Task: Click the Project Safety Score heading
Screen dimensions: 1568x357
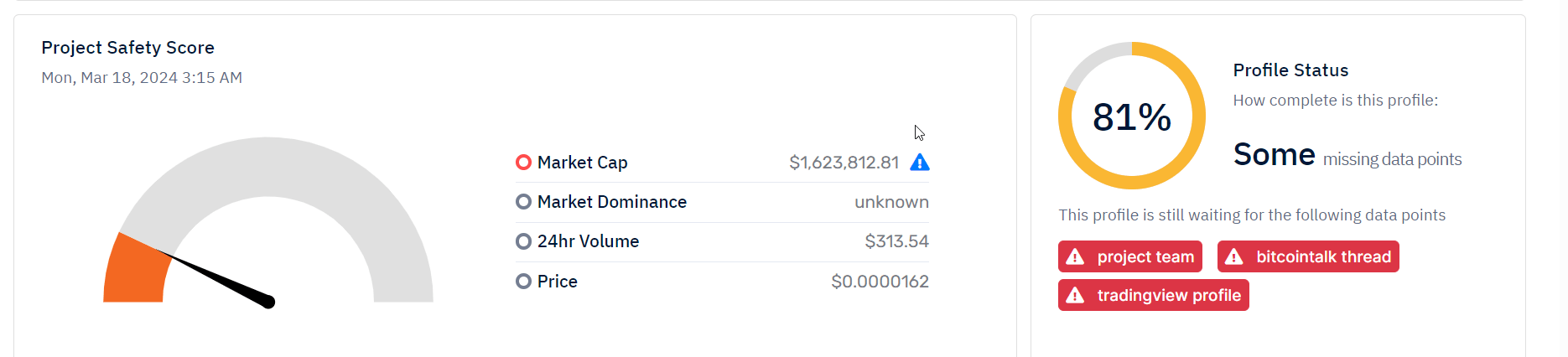Action: (x=128, y=48)
